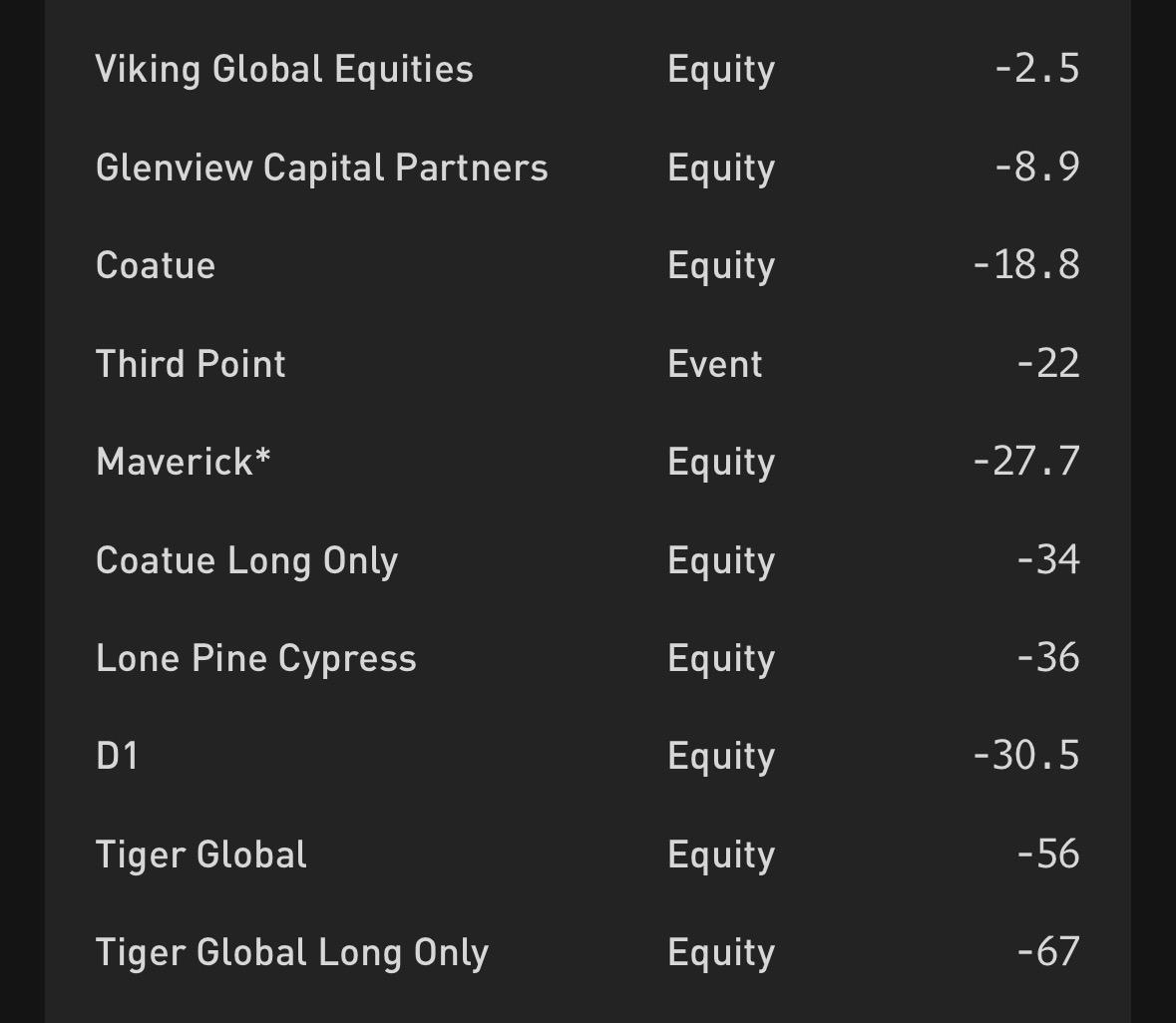Click the Tiger Global fund name
The image size is (1176, 1023).
point(201,854)
